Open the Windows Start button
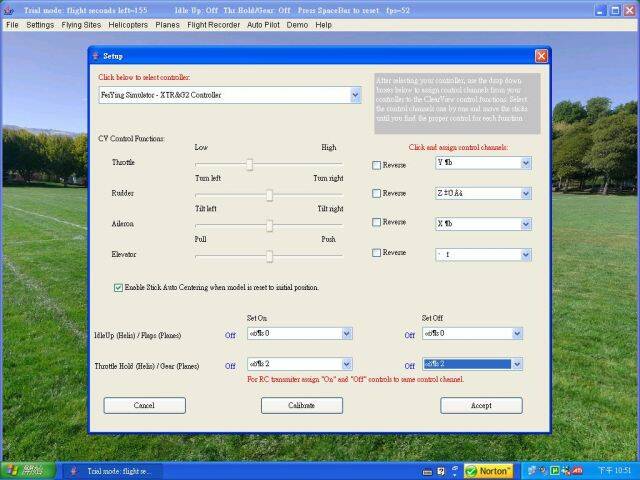640x480 pixels. (28, 471)
